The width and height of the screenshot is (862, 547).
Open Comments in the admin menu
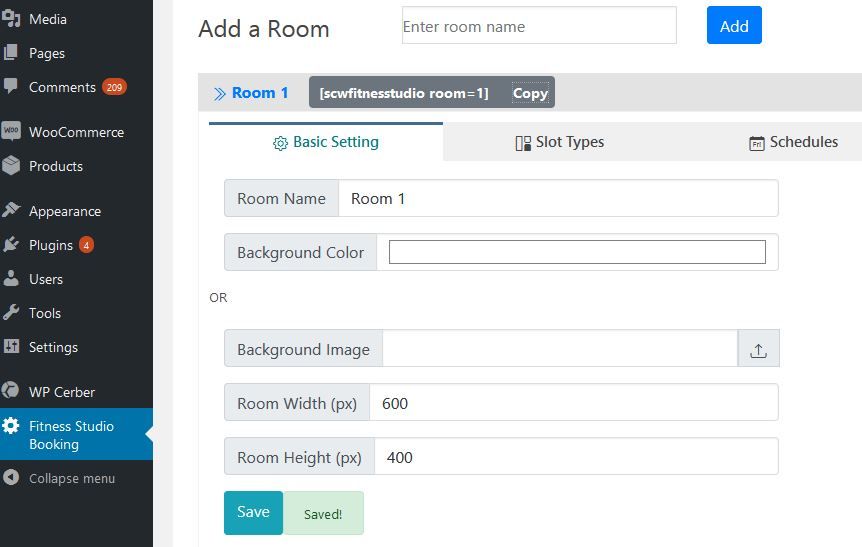[62, 87]
